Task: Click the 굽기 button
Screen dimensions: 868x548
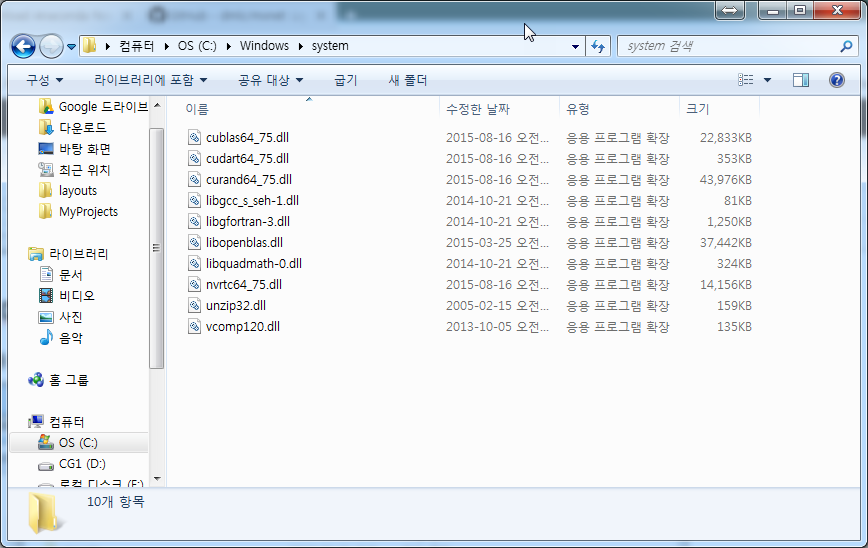Action: pos(346,80)
